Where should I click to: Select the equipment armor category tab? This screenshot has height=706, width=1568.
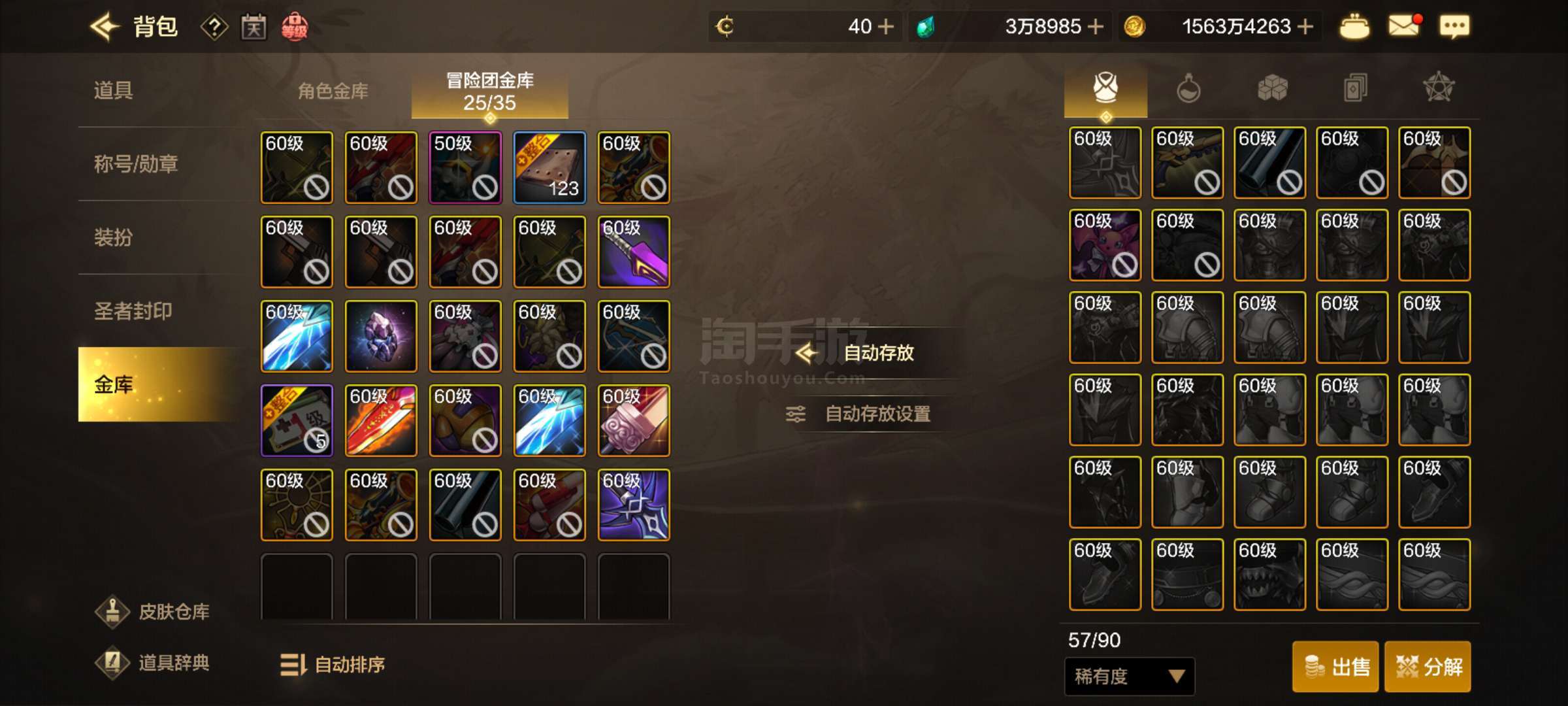click(1105, 89)
